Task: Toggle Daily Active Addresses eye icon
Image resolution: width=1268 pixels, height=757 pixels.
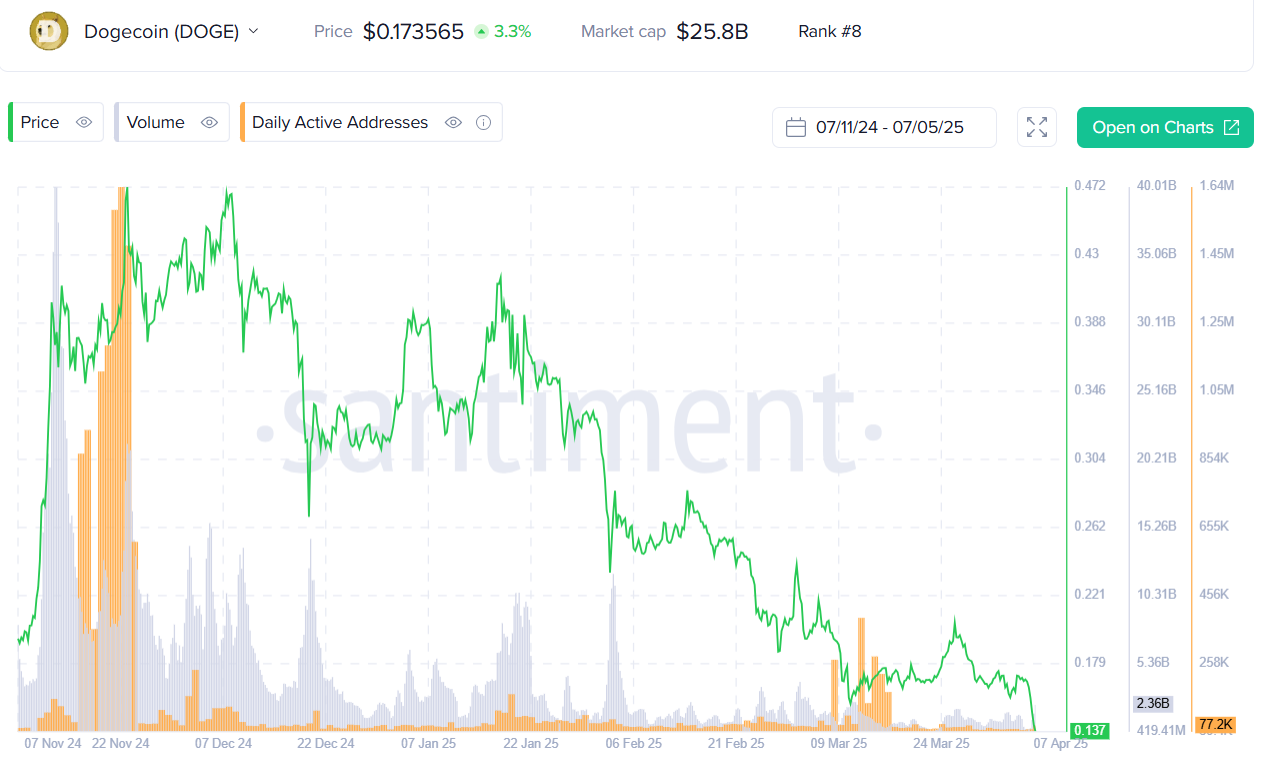Action: click(453, 122)
